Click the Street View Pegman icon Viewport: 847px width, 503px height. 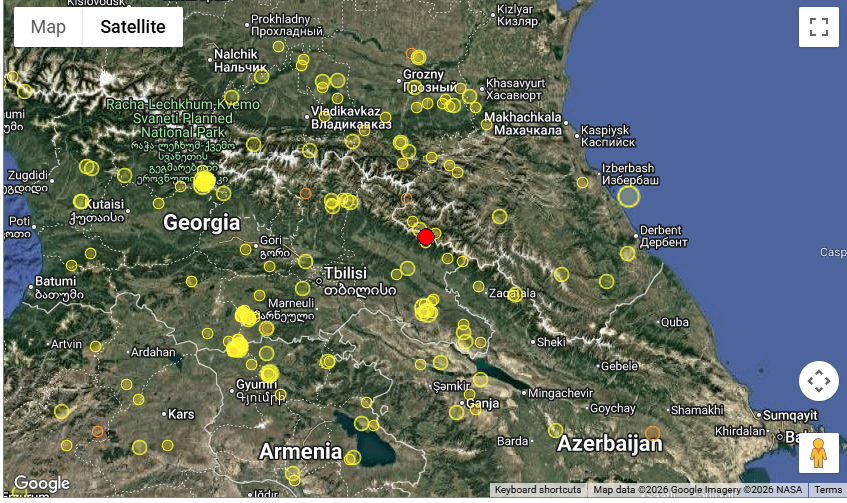coord(818,453)
